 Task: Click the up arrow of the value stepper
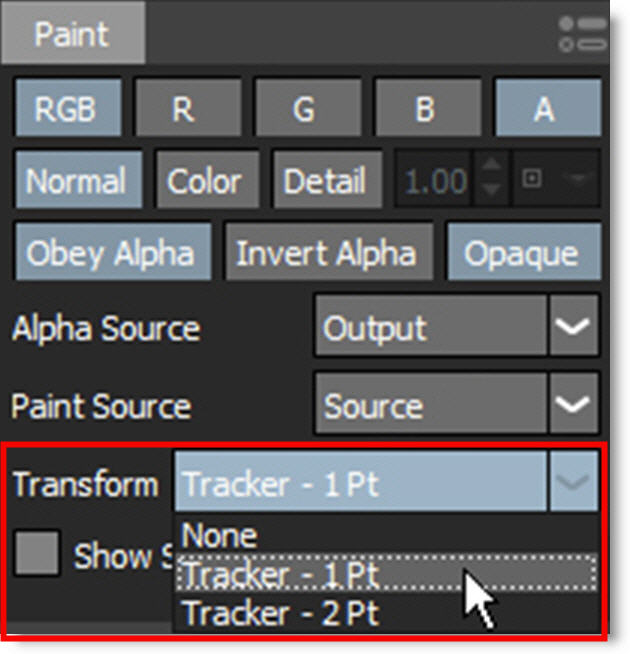tap(490, 171)
